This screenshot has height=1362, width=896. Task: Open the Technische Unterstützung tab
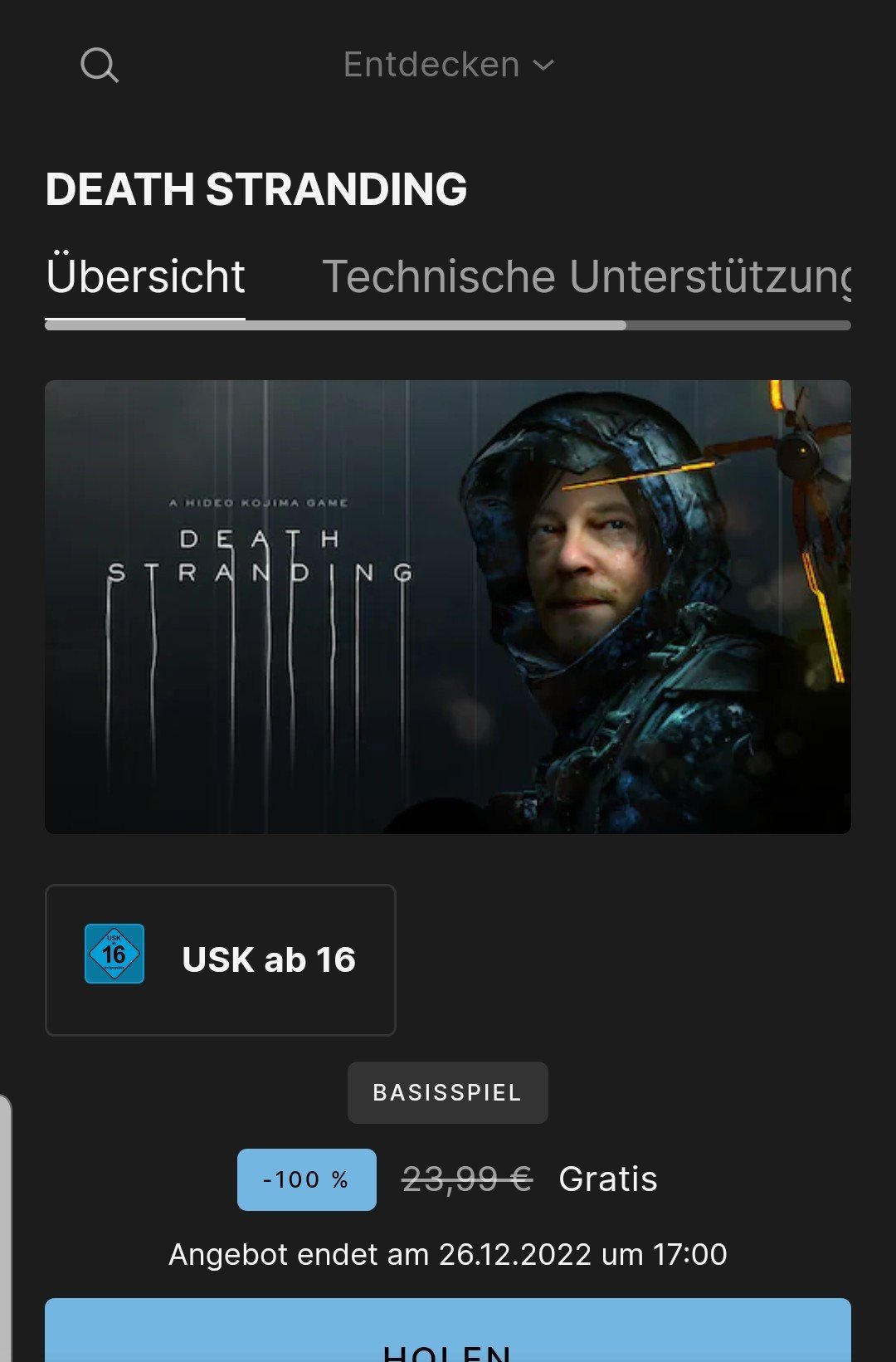tap(587, 276)
